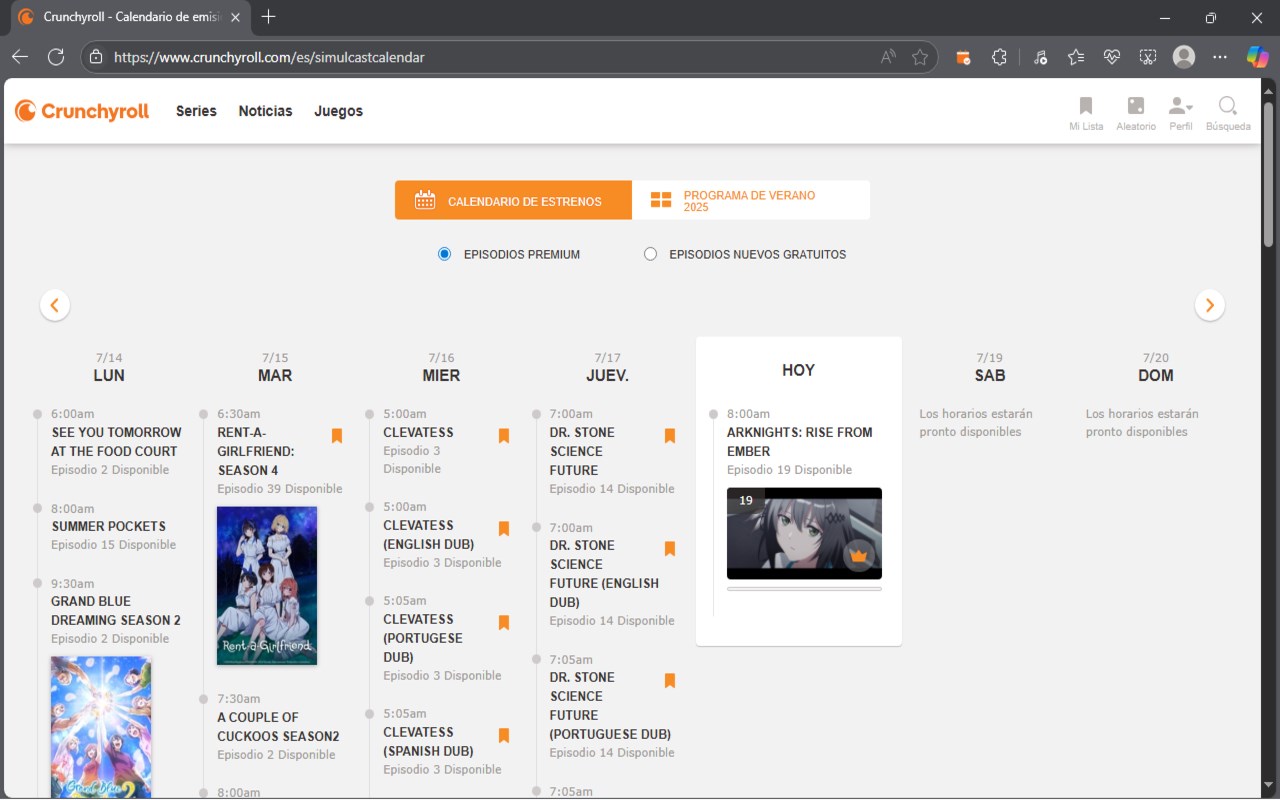Bookmark Clevatess 5:00am Episodio 3 entry
This screenshot has height=800, width=1280.
coord(504,436)
